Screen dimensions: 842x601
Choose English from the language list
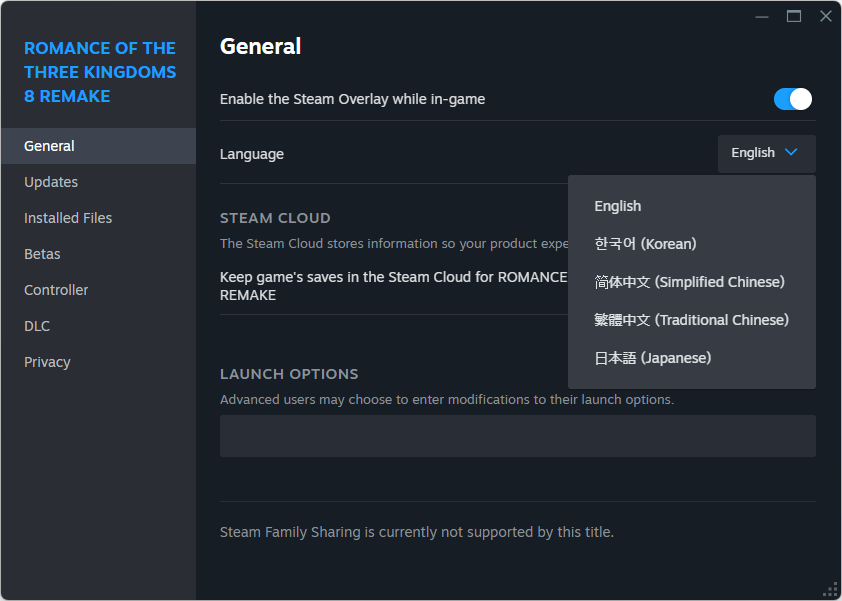click(618, 206)
